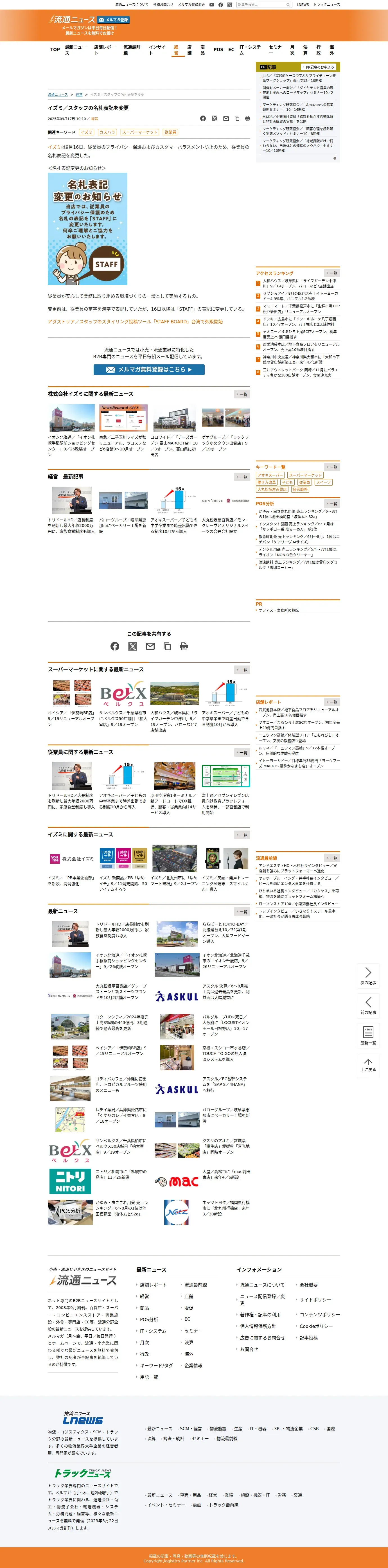Click the 経営 breadcrumb link
The height and width of the screenshot is (1568, 388).
[79, 95]
